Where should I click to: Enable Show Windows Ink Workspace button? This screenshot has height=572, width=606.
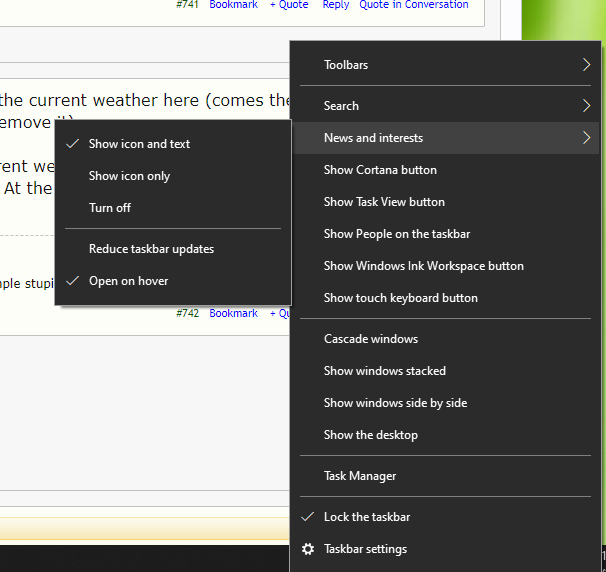[x=423, y=266]
